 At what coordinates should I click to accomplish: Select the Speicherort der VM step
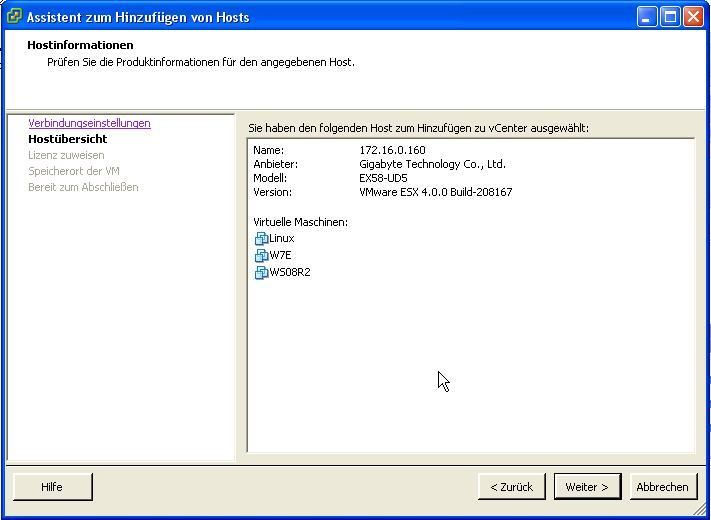click(x=74, y=171)
